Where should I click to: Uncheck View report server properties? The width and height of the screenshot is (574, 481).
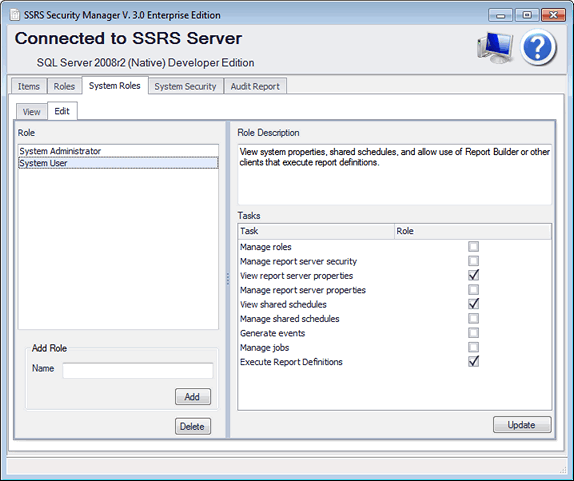[x=473, y=275]
